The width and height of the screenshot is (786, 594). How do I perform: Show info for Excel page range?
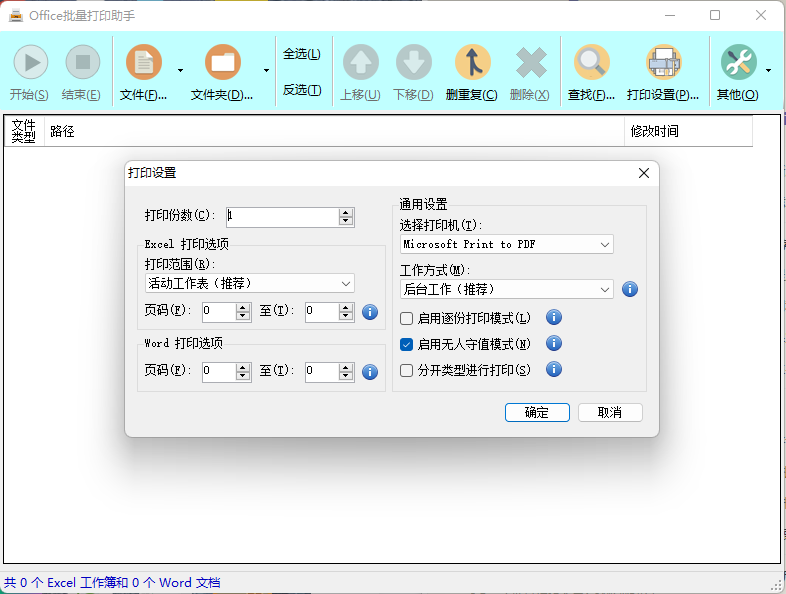click(x=370, y=312)
